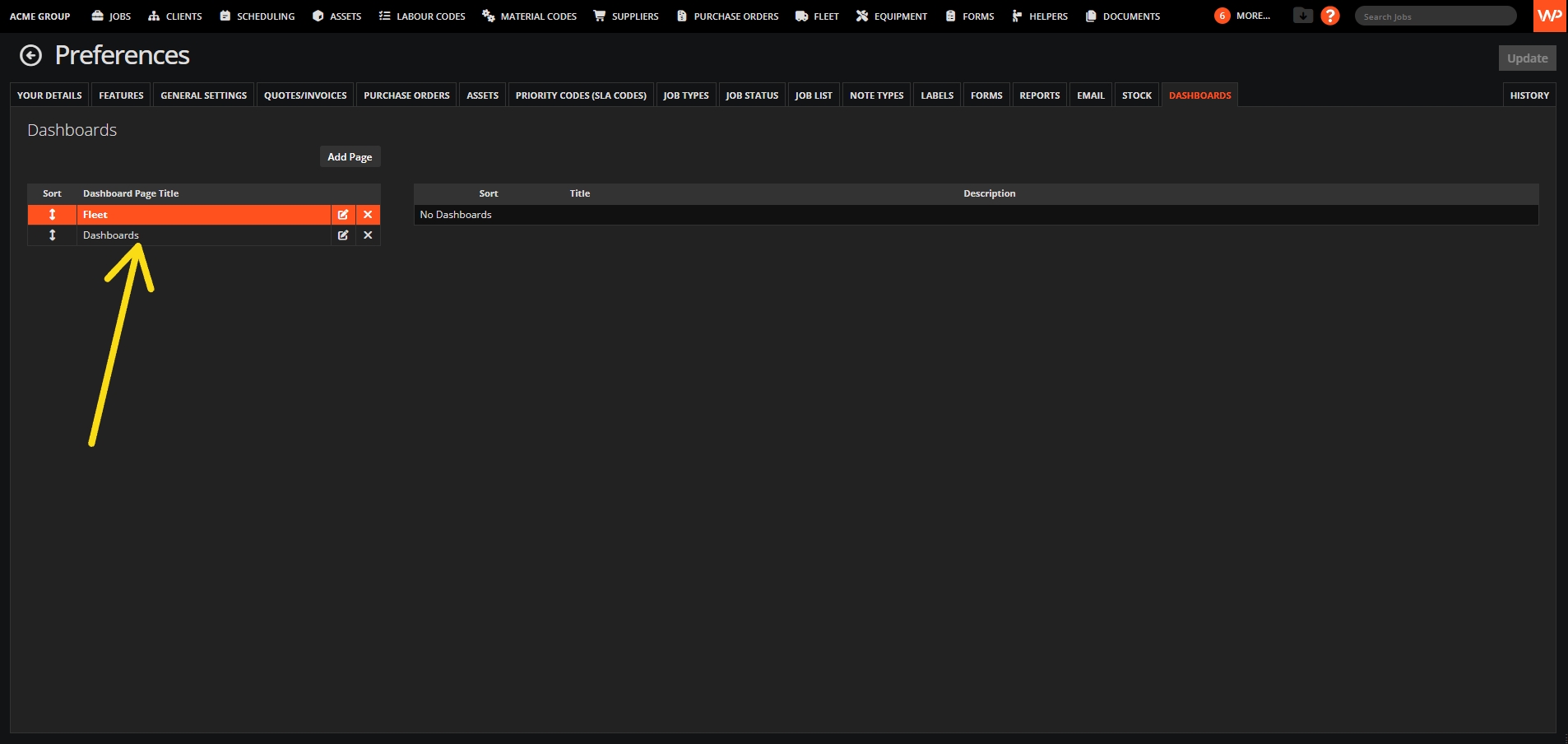Switch to Reports tab
This screenshot has width=1568, height=744.
pos(1040,95)
